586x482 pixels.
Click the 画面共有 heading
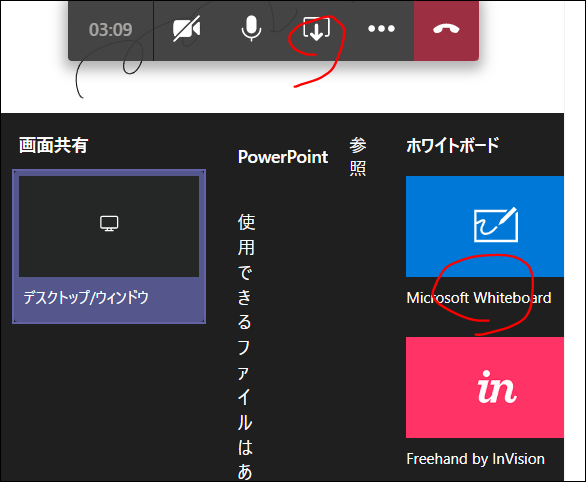pos(53,145)
